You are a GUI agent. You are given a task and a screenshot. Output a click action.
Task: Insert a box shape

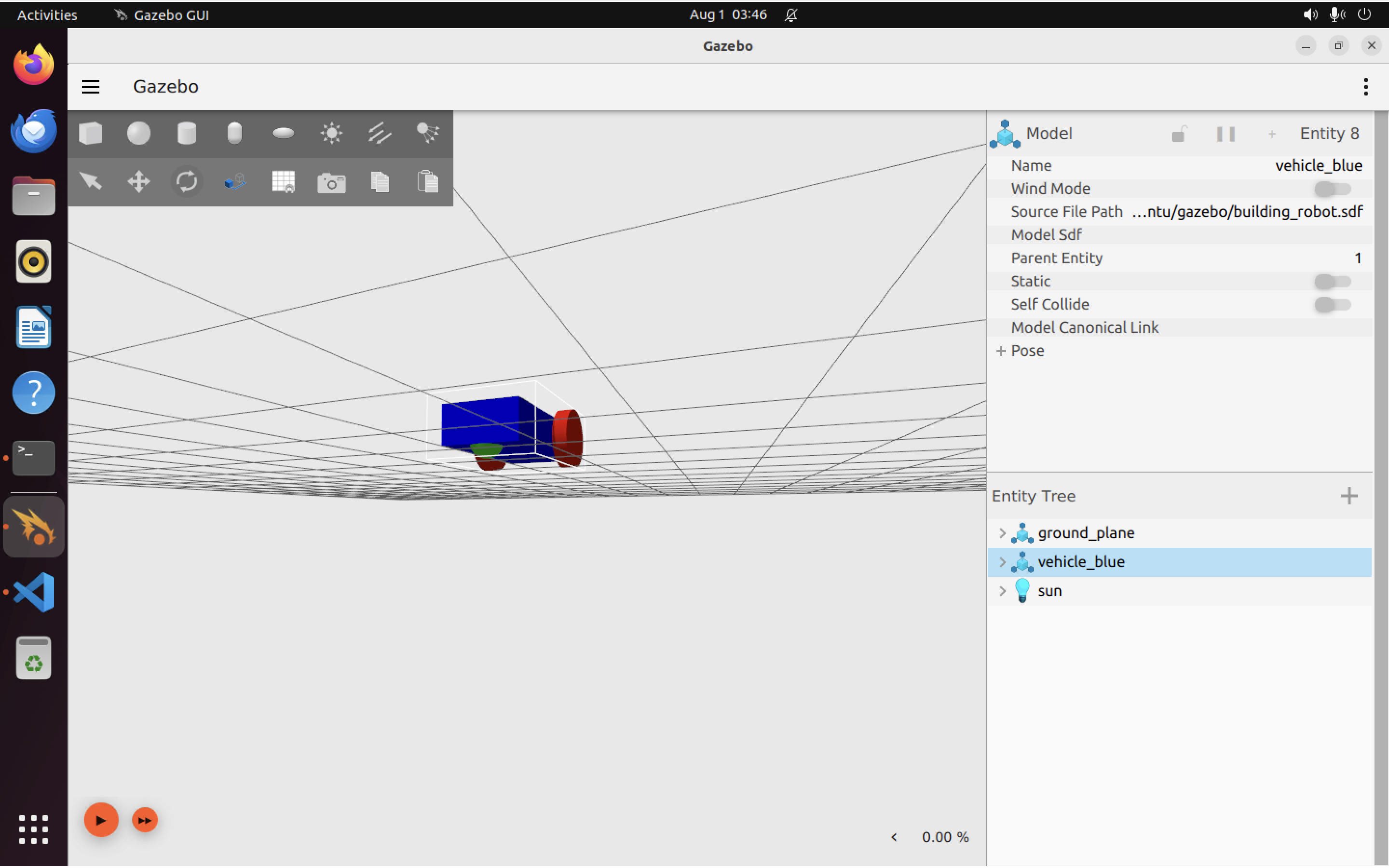pos(91,133)
